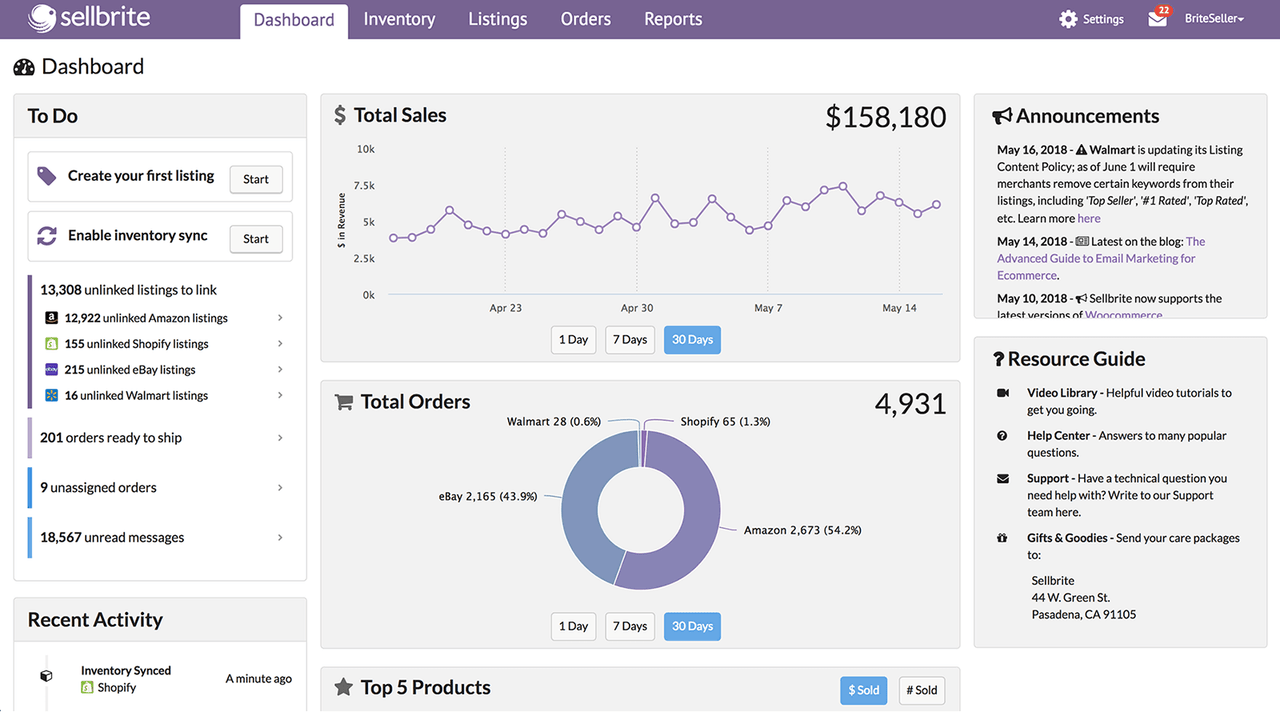This screenshot has height=720, width=1280.
Task: Click the Amazon icon beside unlinked Amazon listings
Action: [x=51, y=317]
